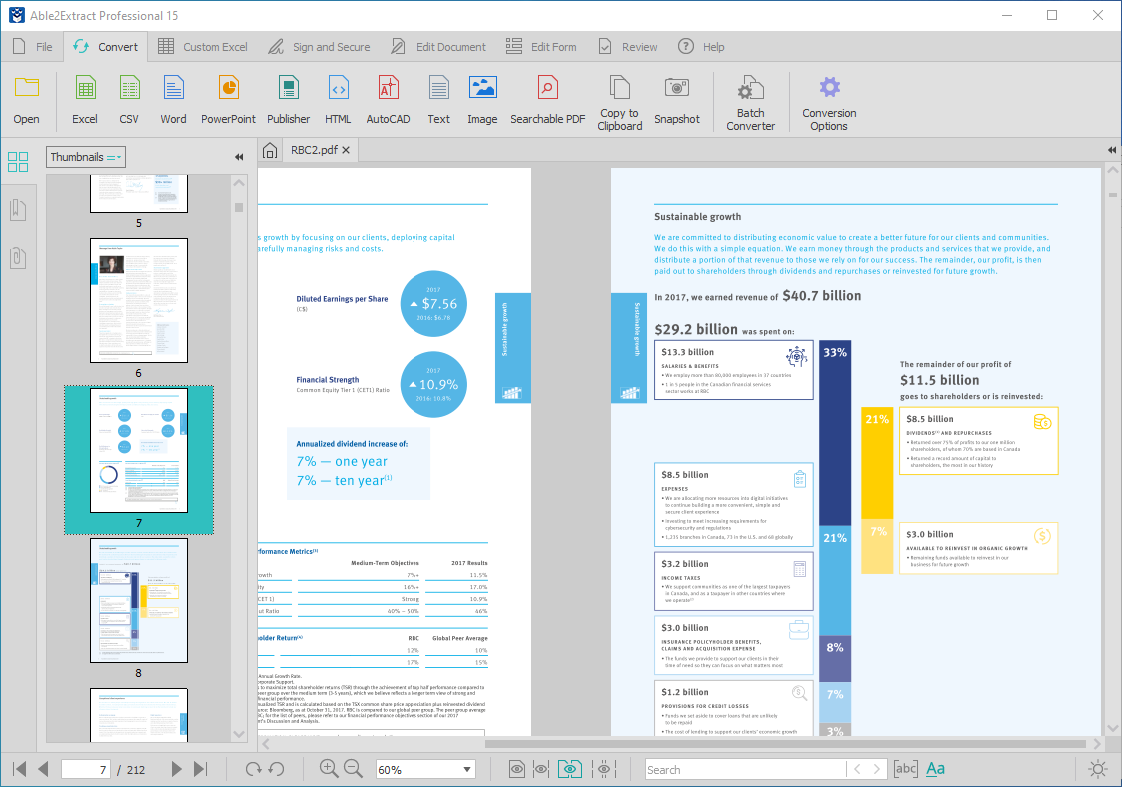Find next search result arrow
This screenshot has width=1122, height=787.
click(877, 769)
